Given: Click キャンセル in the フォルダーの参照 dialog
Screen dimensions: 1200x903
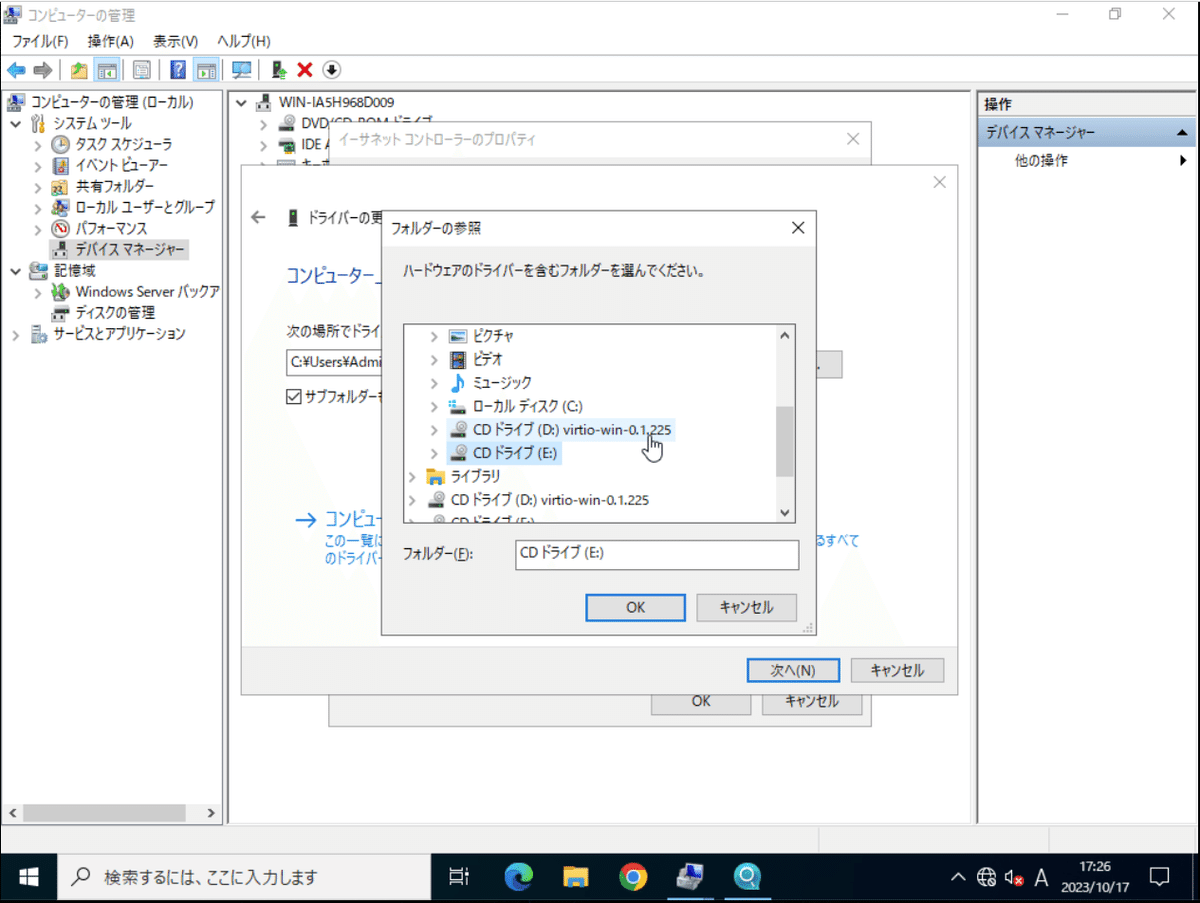Looking at the screenshot, I should 747,607.
